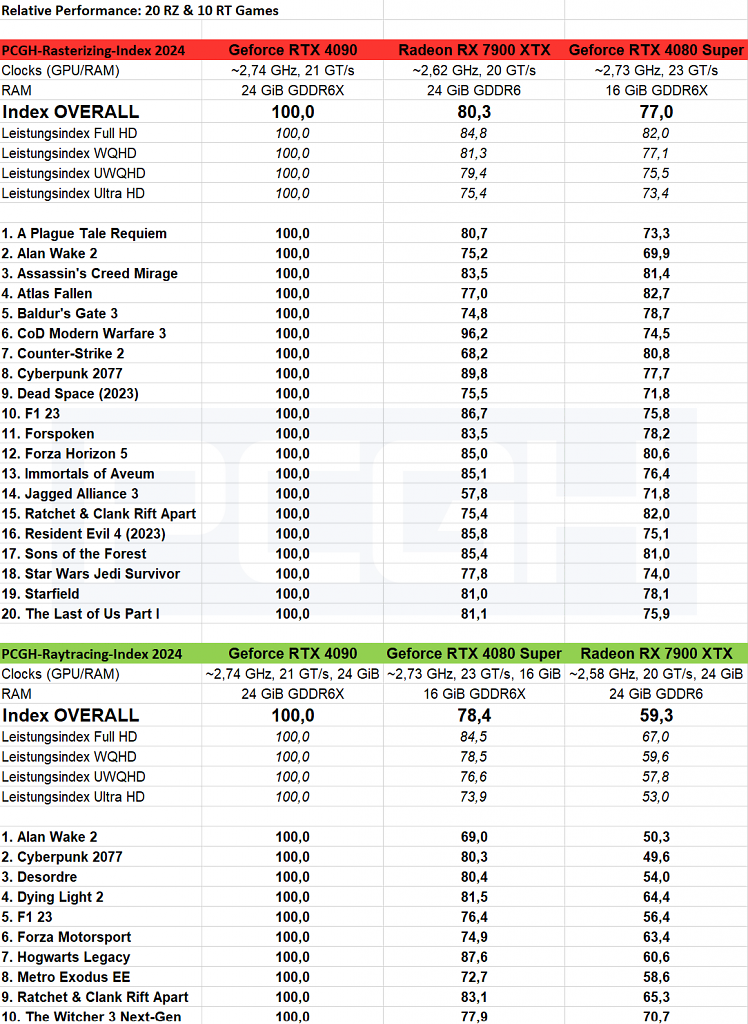748x1024 pixels.
Task: Select the Starfield value '78,1'
Action: coord(656,594)
